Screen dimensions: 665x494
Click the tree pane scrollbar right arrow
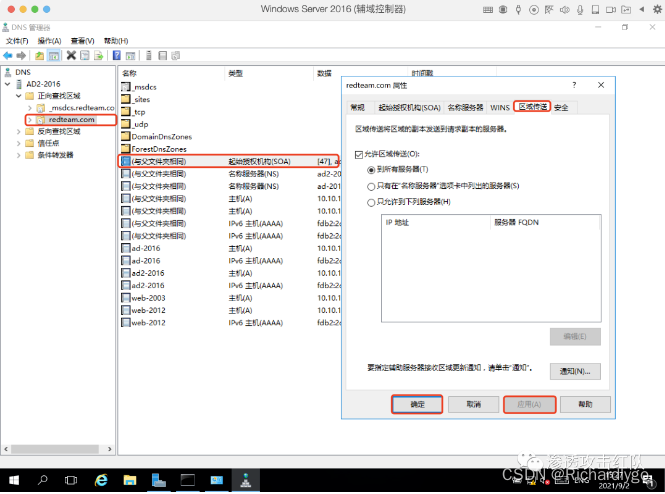[x=110, y=449]
